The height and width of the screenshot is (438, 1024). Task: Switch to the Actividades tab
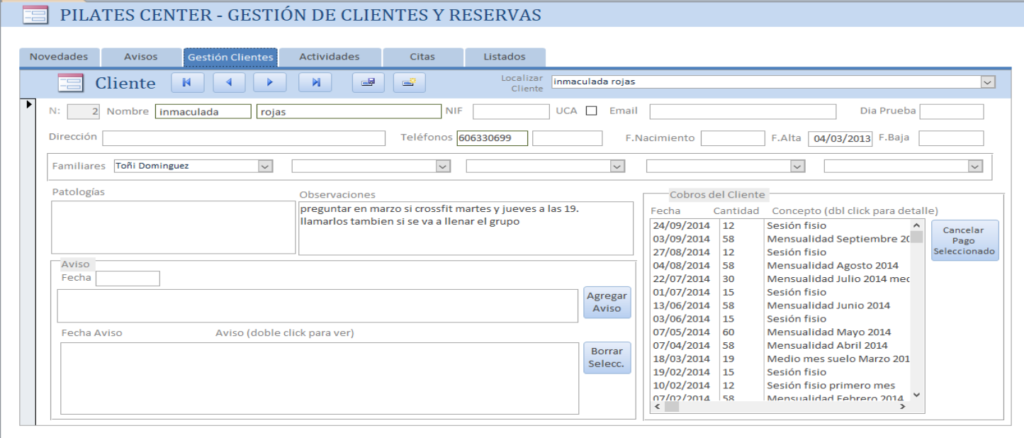[329, 57]
